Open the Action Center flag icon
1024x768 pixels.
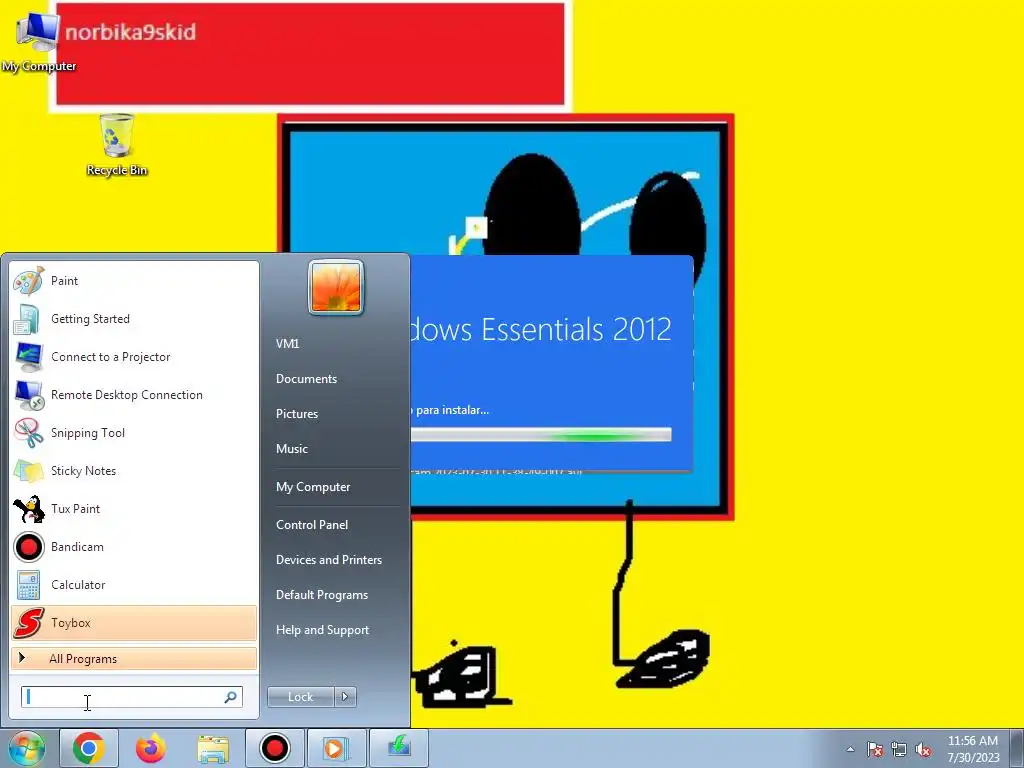(874, 750)
